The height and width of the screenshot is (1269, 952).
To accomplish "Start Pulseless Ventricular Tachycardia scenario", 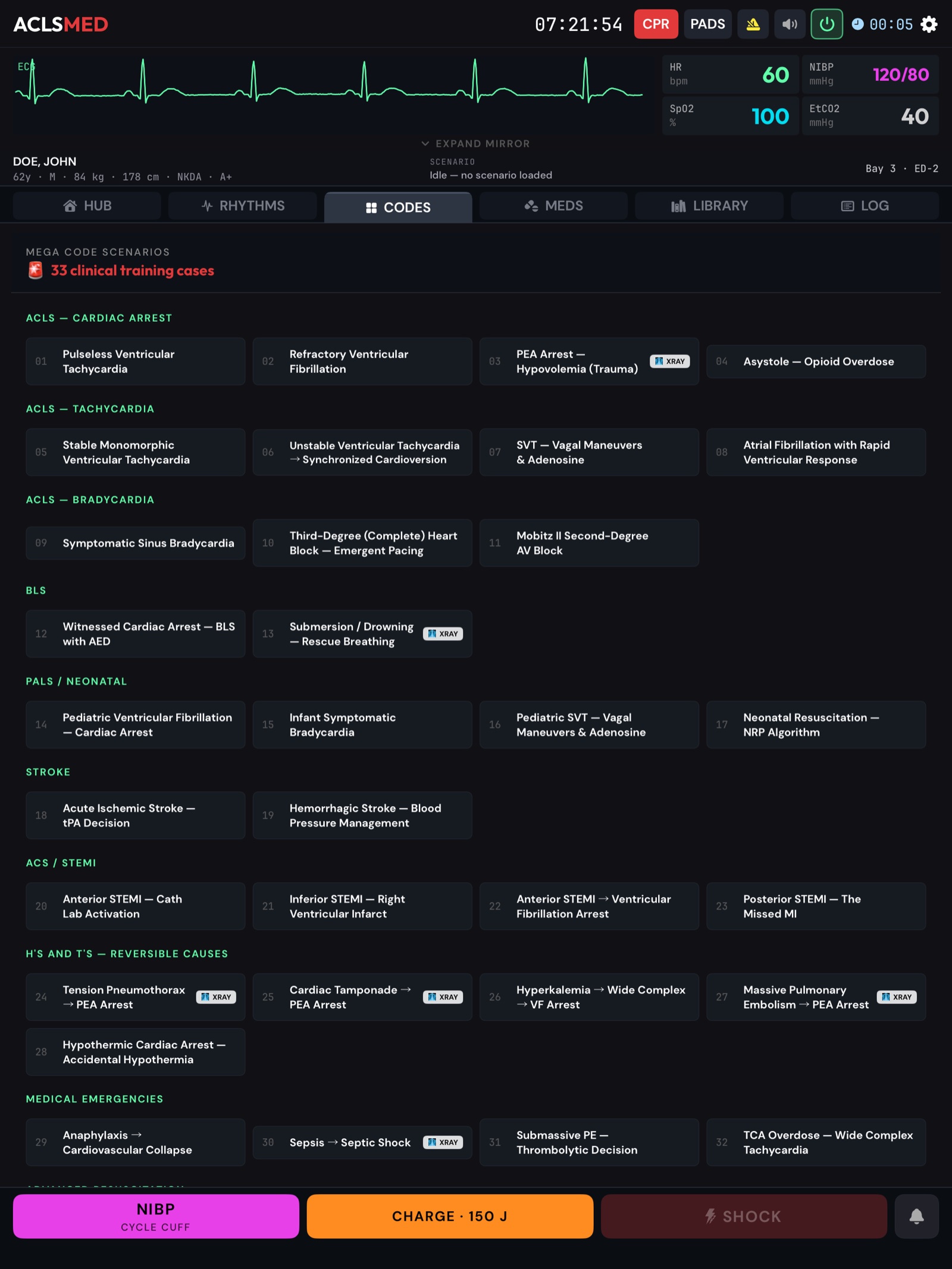I will coord(136,361).
